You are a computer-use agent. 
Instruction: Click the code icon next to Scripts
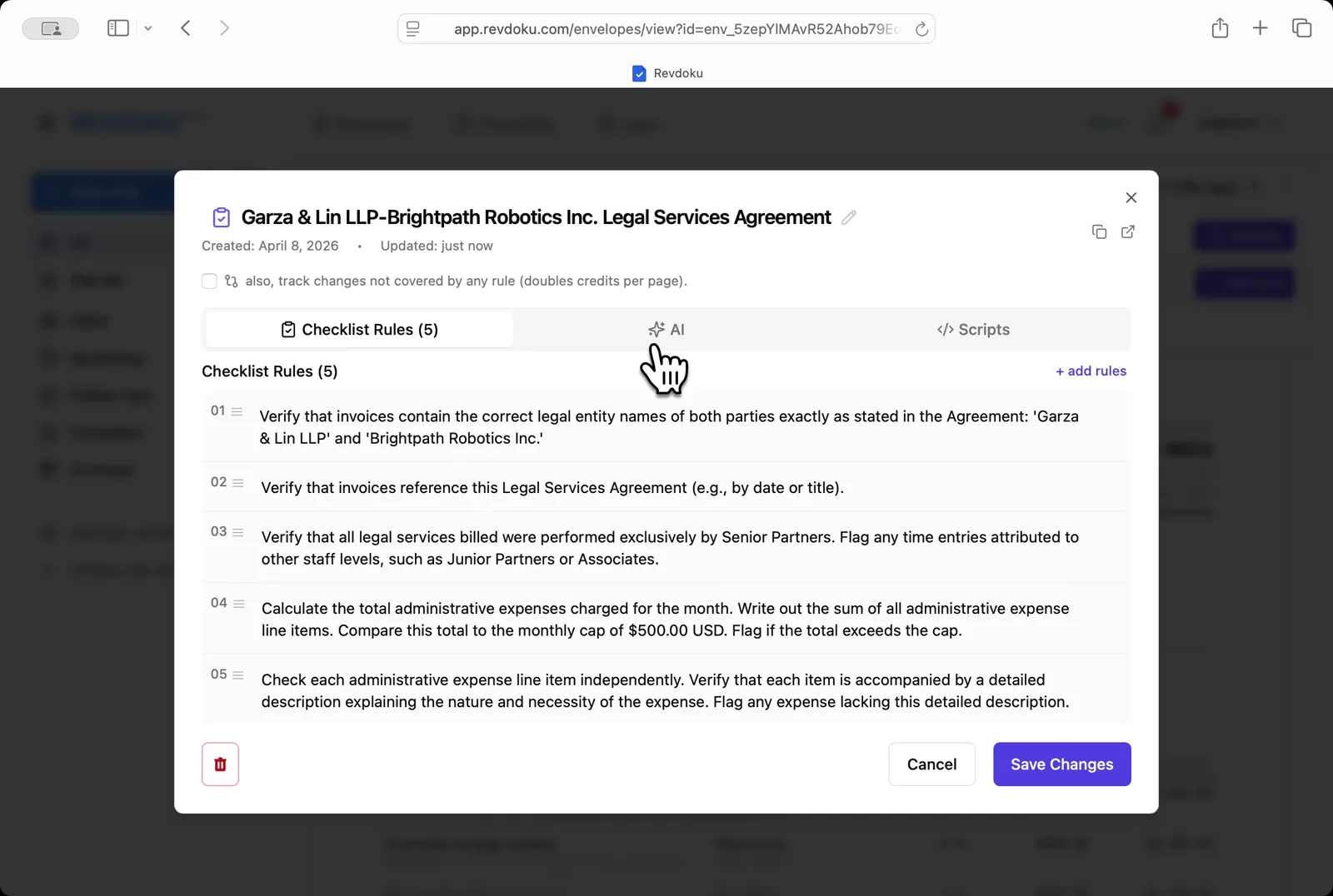tap(944, 329)
